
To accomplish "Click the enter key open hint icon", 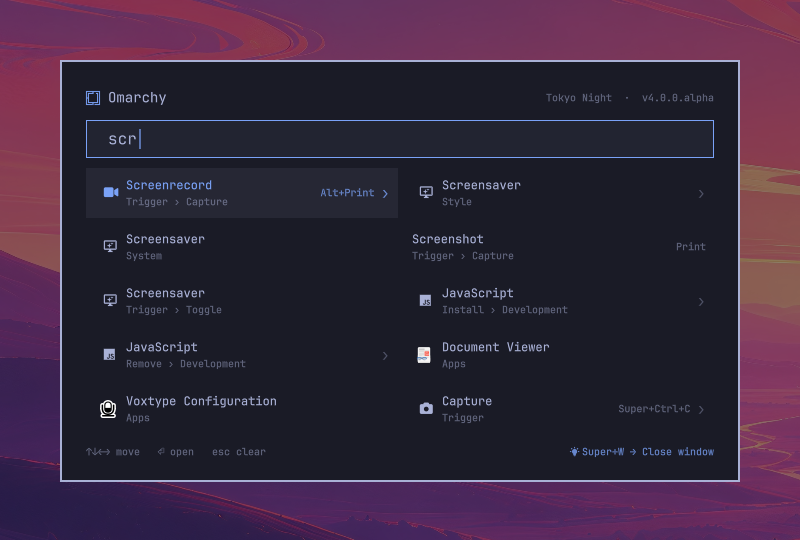I will [161, 451].
